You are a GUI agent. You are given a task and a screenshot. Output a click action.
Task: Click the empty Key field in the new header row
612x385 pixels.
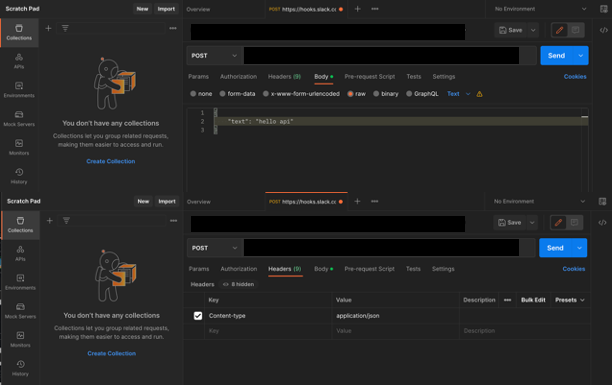[x=268, y=331]
